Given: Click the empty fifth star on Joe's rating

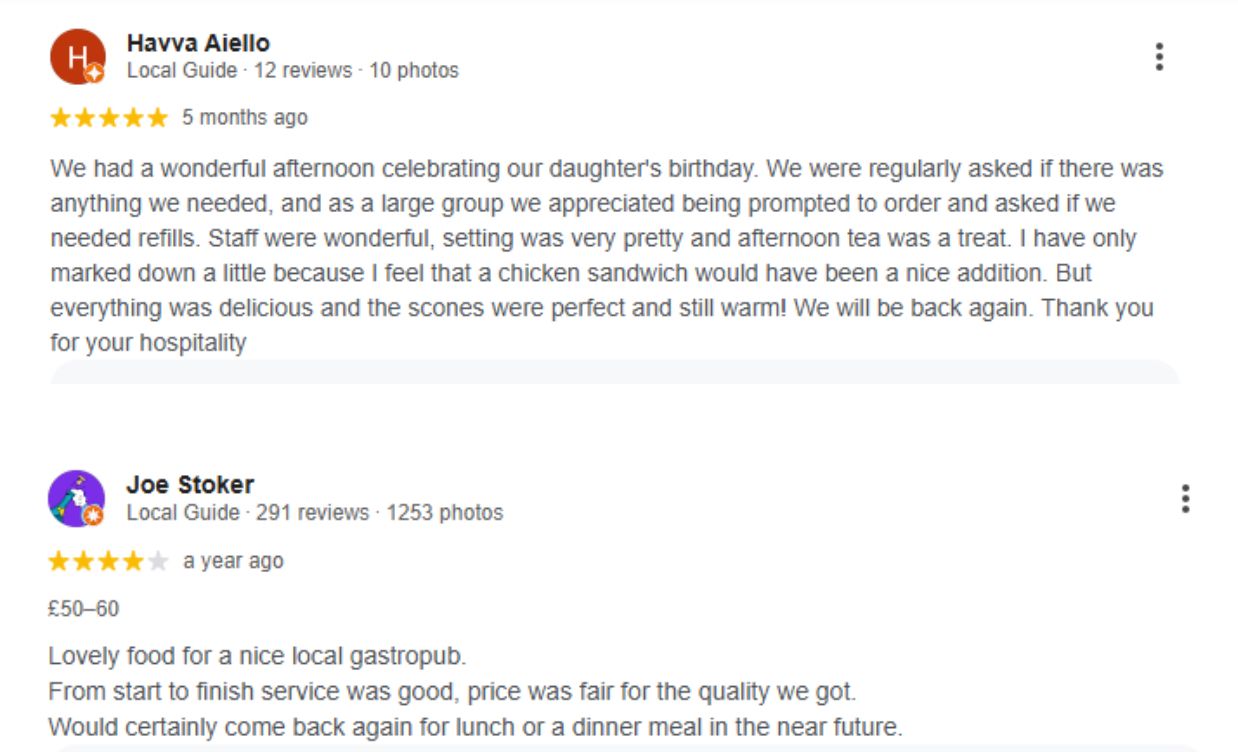Looking at the screenshot, I should (158, 561).
